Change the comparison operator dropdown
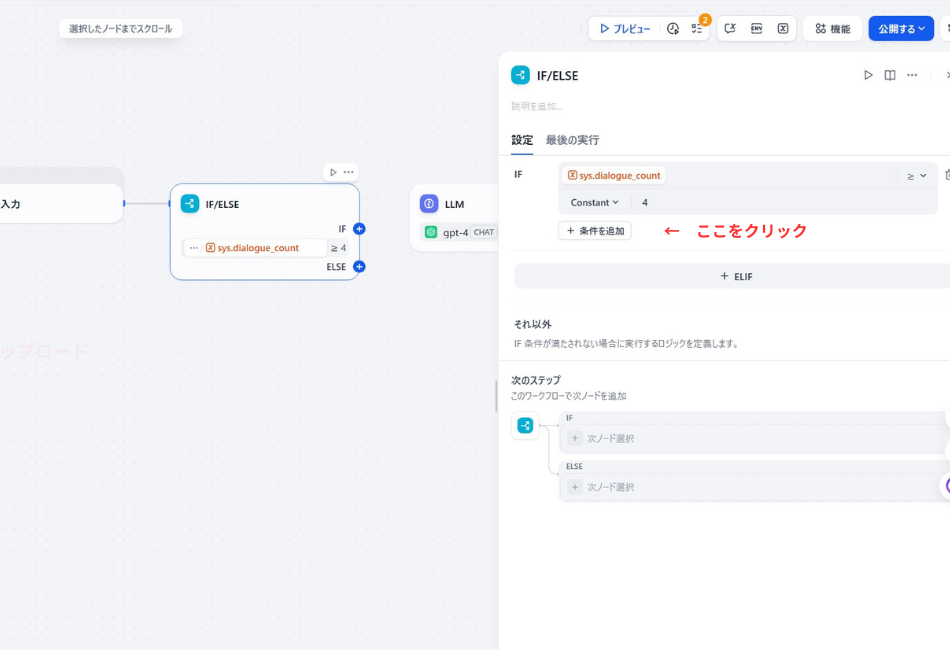This screenshot has height=650, width=950. pos(916,174)
